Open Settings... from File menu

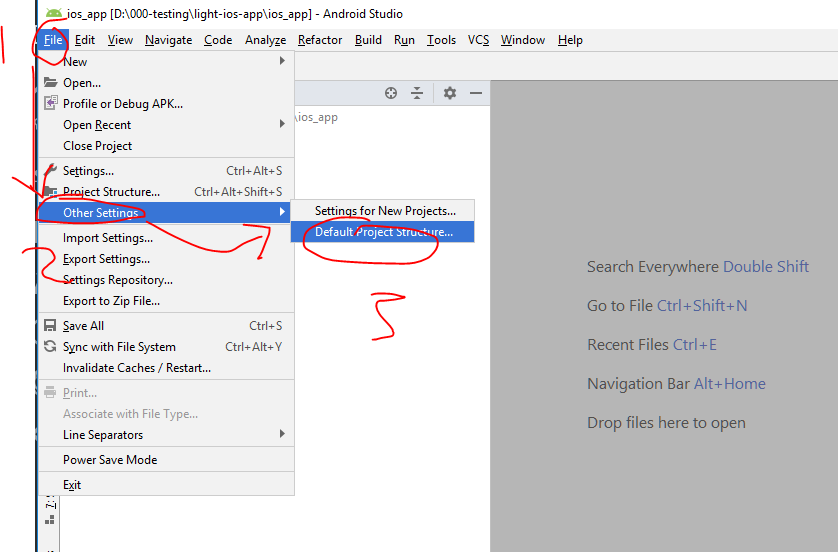pyautogui.click(x=166, y=171)
